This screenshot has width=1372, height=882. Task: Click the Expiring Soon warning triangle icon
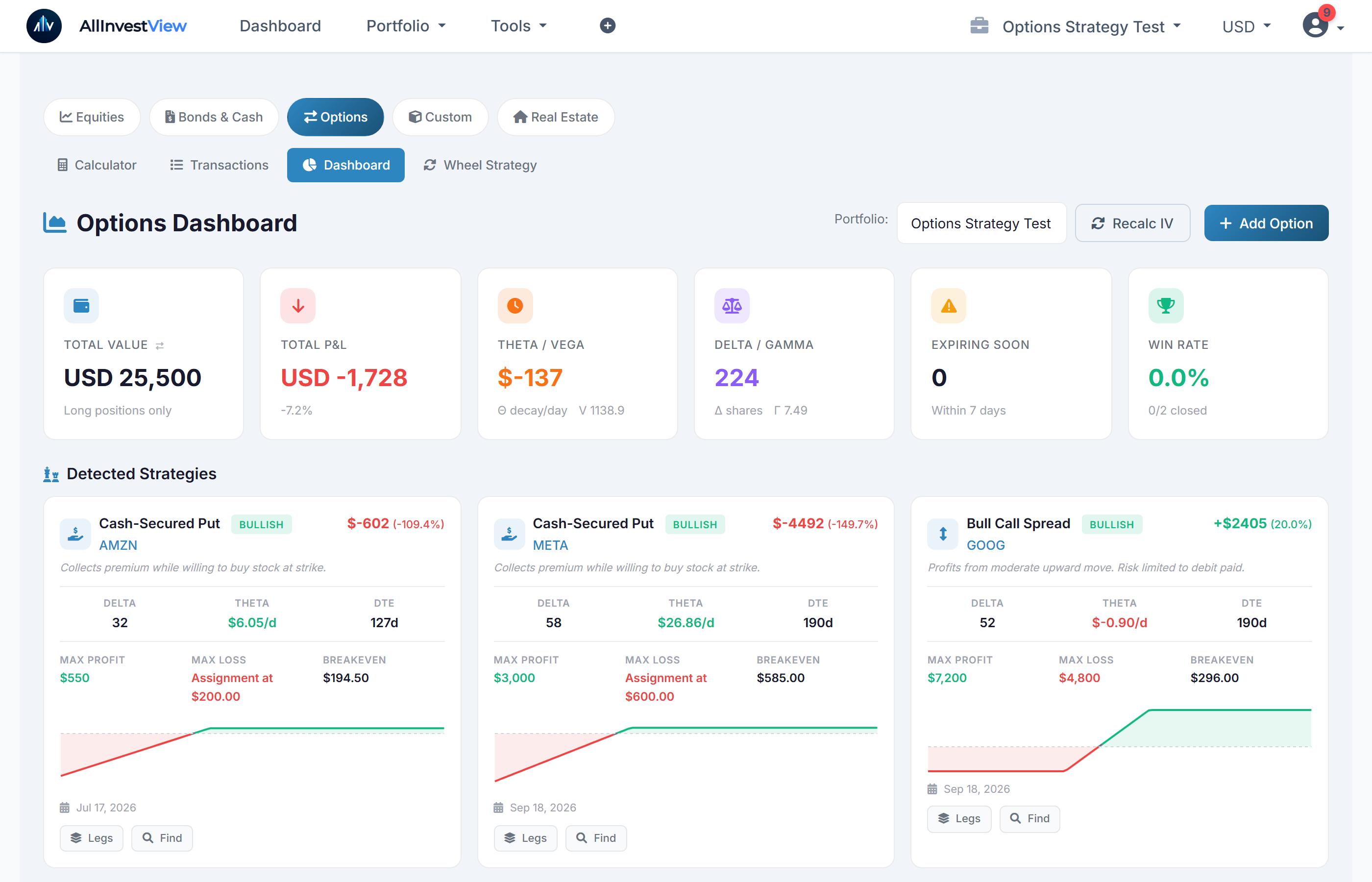coord(948,306)
